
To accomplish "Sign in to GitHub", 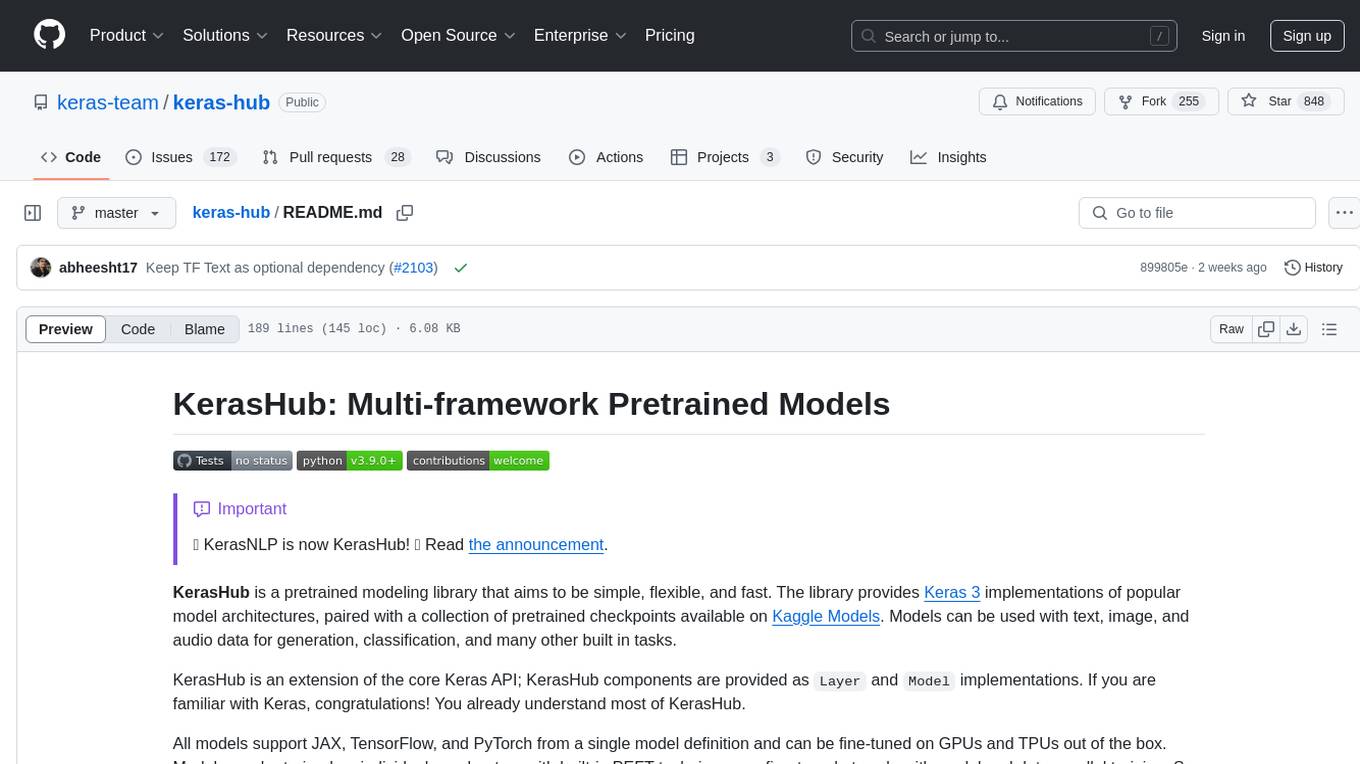I will point(1223,36).
